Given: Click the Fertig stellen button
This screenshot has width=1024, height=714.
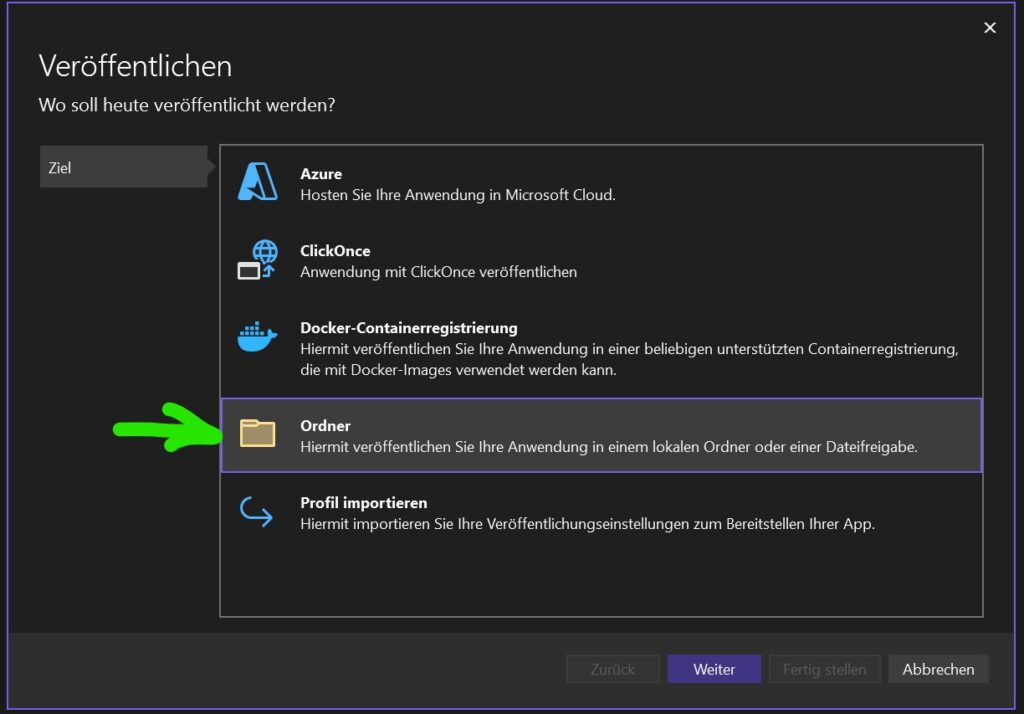Looking at the screenshot, I should coord(824,669).
